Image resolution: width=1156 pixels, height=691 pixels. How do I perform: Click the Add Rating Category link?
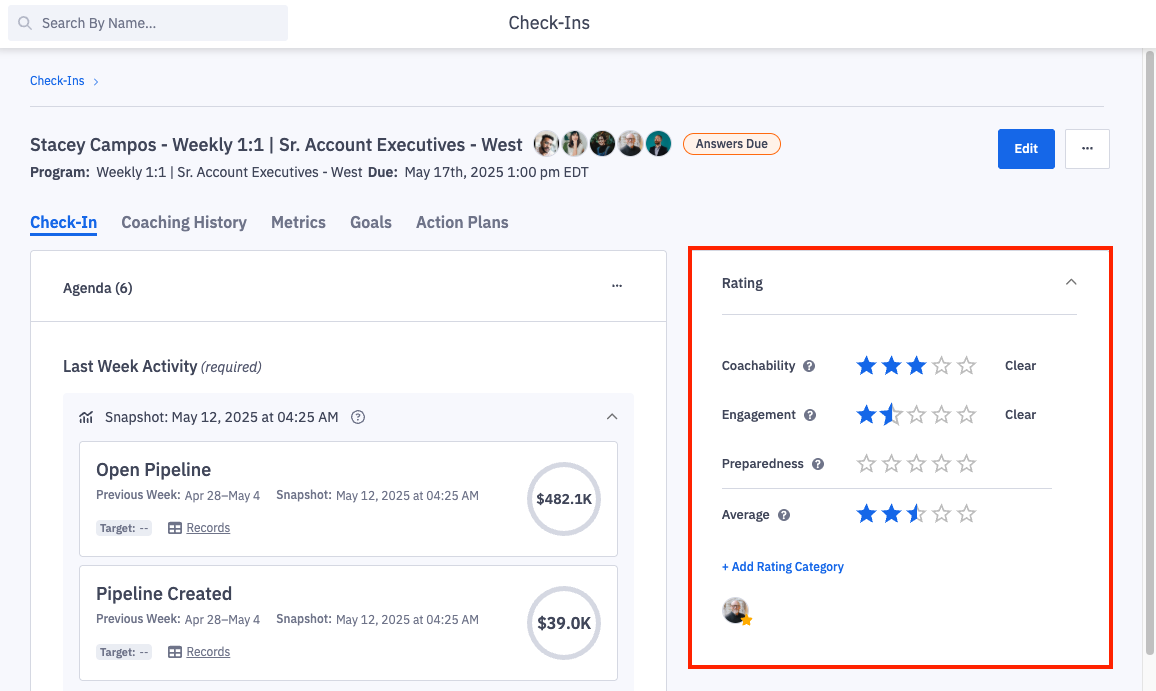pyautogui.click(x=783, y=567)
